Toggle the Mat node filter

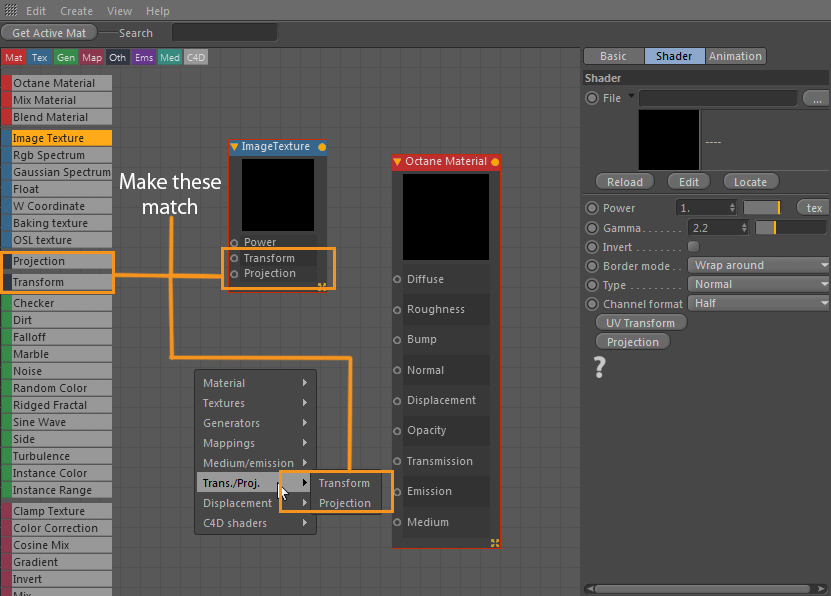click(14, 57)
